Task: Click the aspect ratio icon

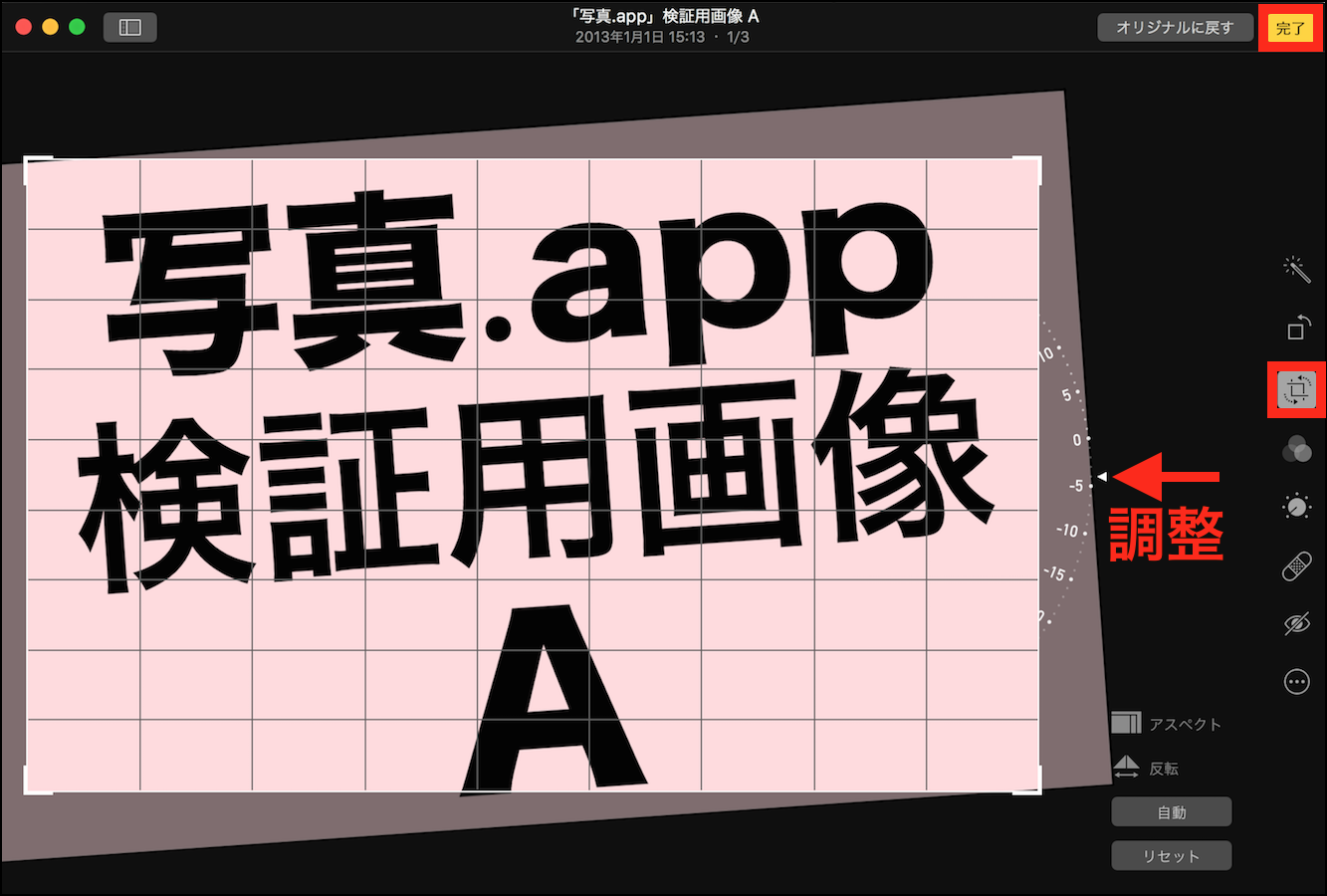Action: (x=1126, y=723)
